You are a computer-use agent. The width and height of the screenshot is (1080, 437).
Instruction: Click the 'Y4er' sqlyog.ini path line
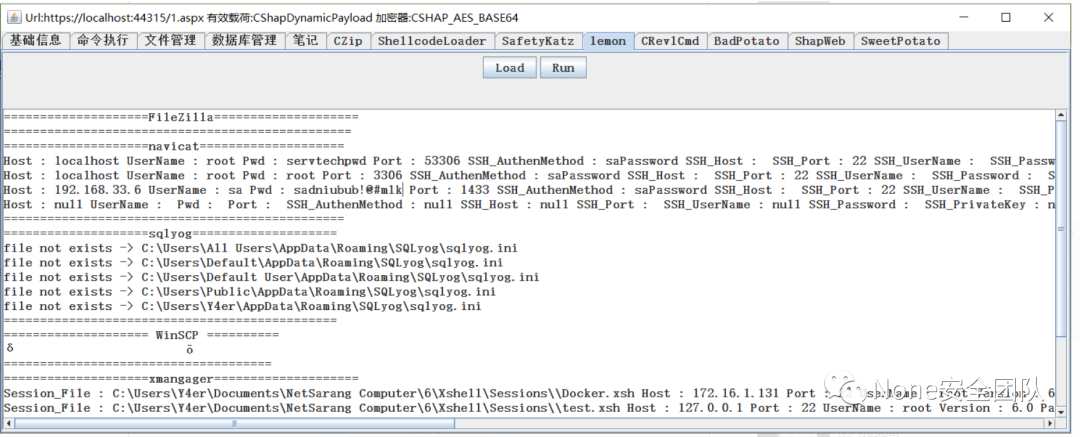(x=242, y=306)
